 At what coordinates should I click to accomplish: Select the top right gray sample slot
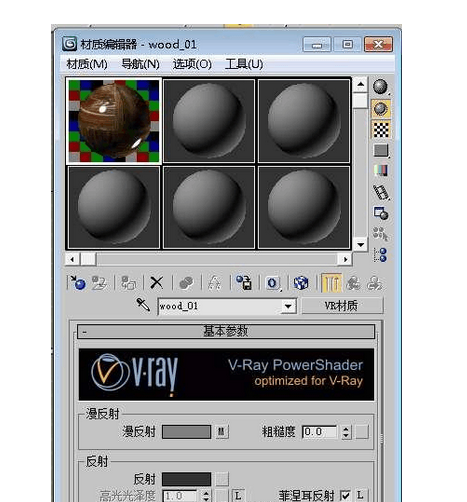pos(304,121)
